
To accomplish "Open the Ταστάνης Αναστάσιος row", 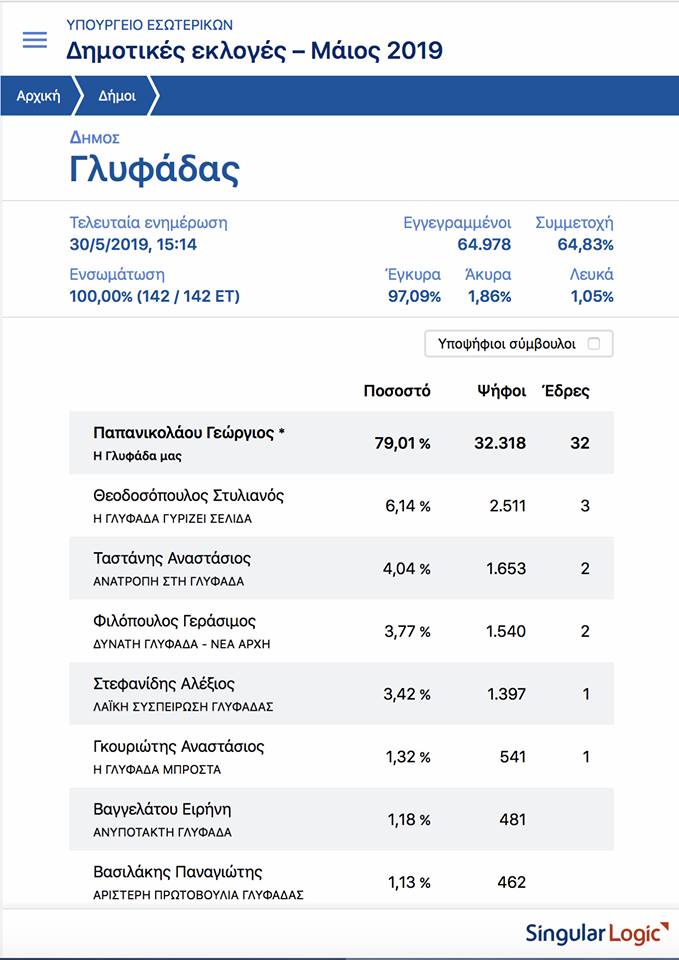I will click(x=172, y=558).
